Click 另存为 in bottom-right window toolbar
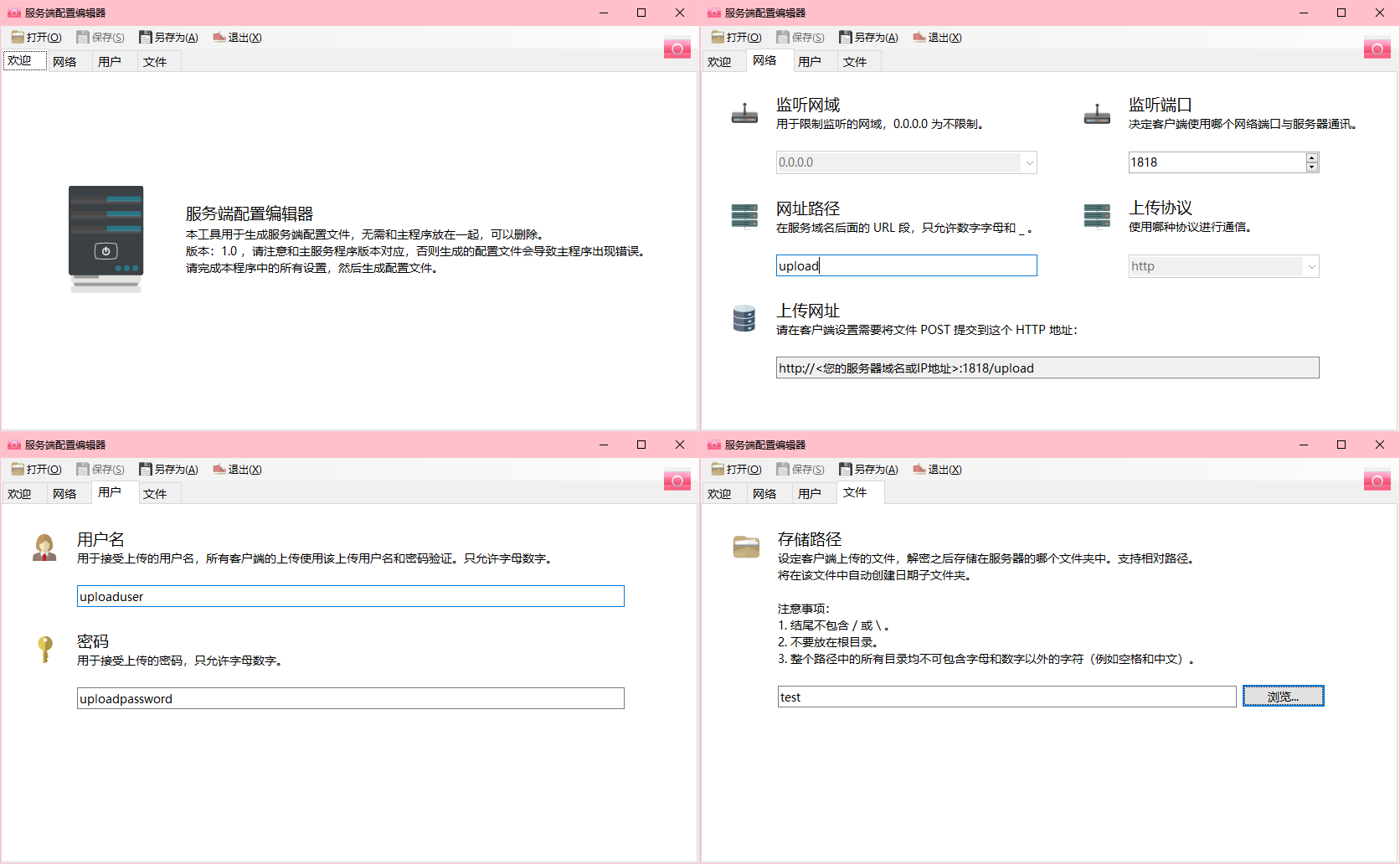Image resolution: width=1400 pixels, height=864 pixels. point(869,470)
